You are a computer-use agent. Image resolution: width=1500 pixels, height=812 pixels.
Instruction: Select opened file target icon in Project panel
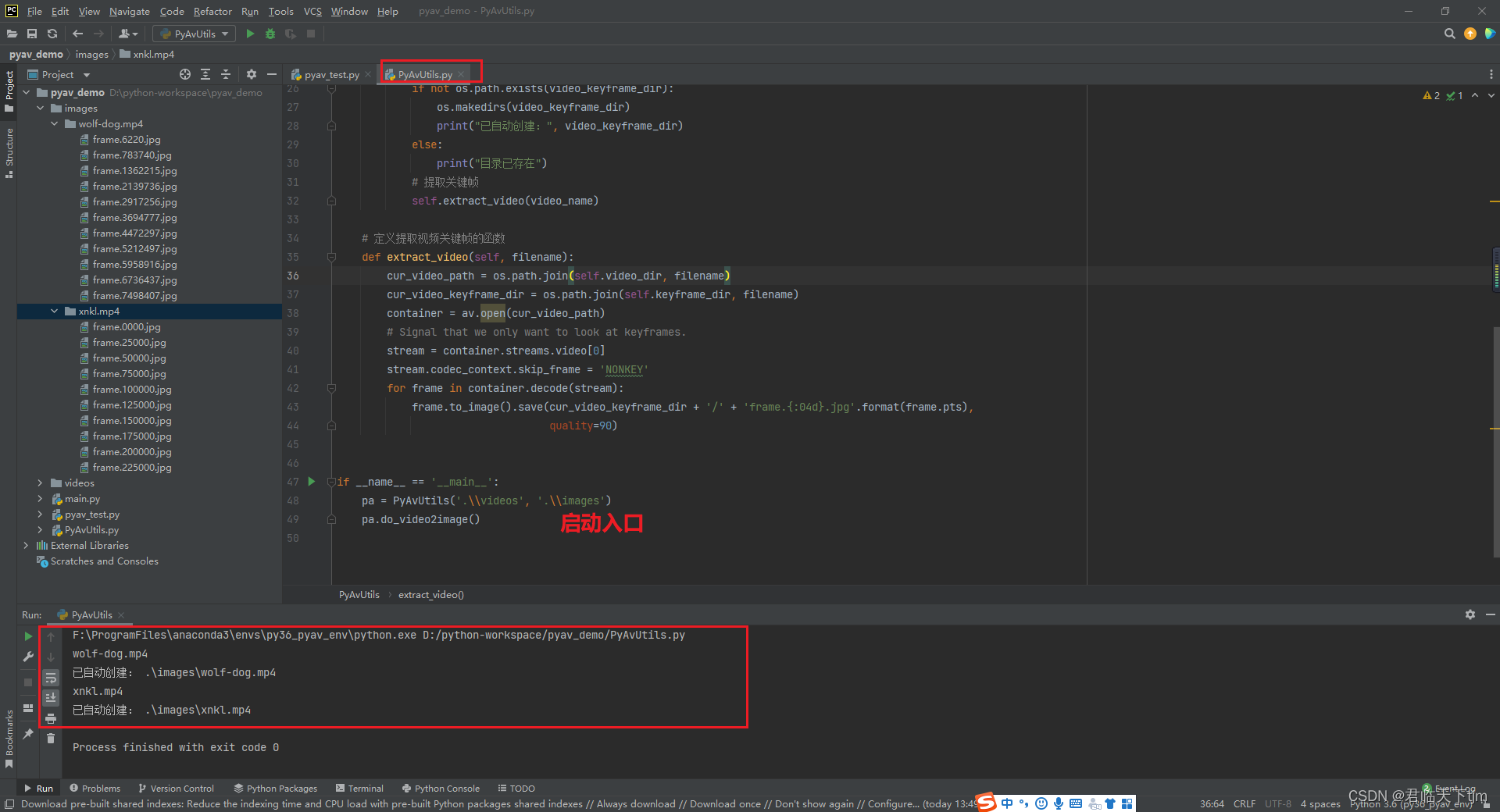pyautogui.click(x=185, y=74)
